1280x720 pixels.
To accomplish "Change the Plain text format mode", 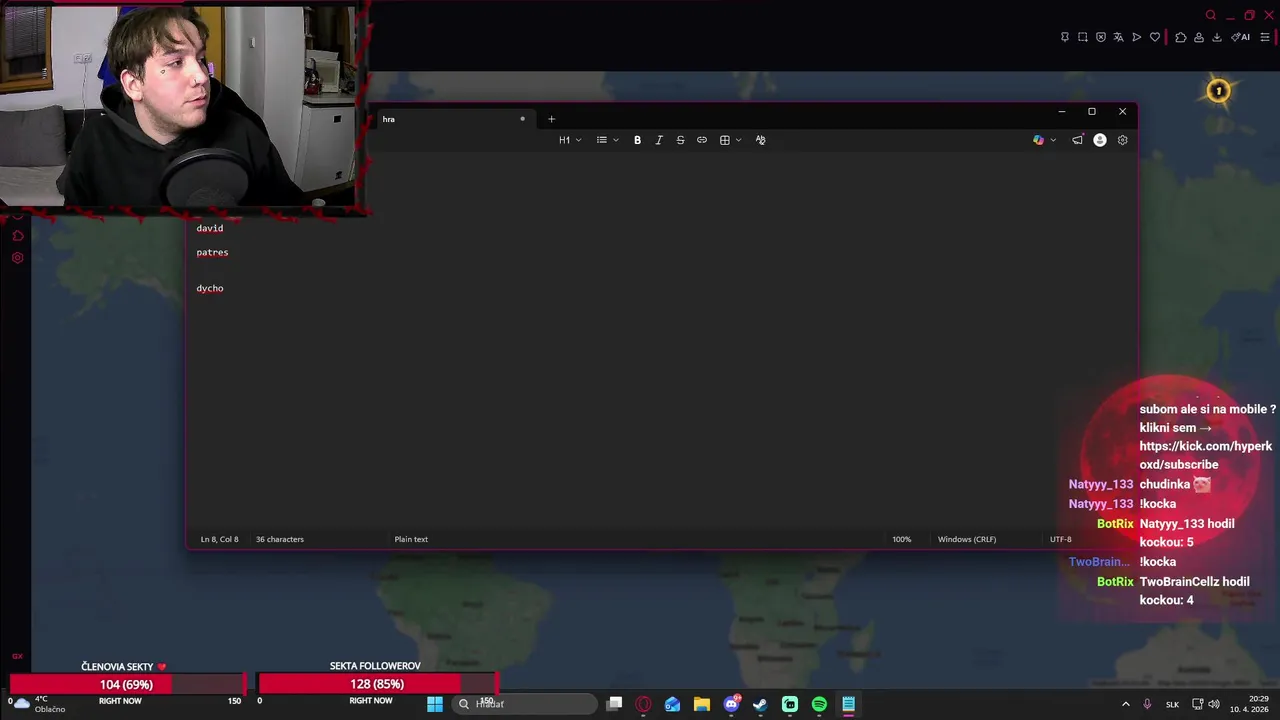I will click(x=411, y=539).
